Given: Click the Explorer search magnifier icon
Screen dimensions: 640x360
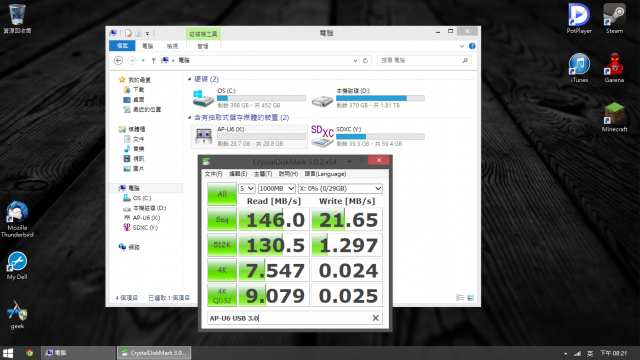Looking at the screenshot, I should 465,60.
